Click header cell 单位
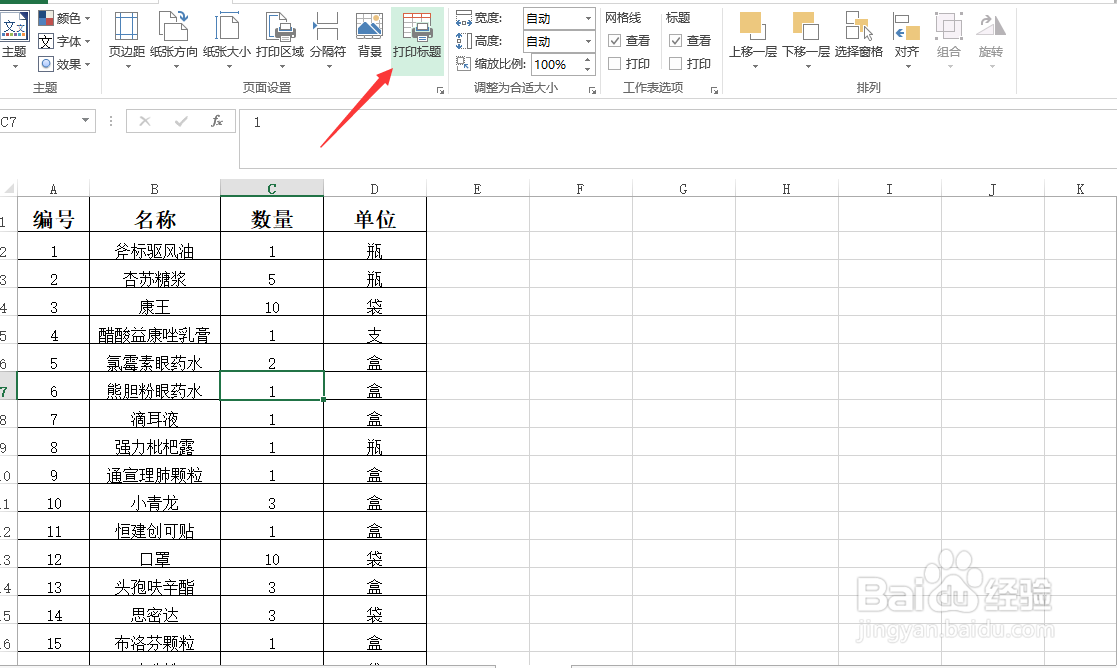The height and width of the screenshot is (668, 1117). point(375,214)
